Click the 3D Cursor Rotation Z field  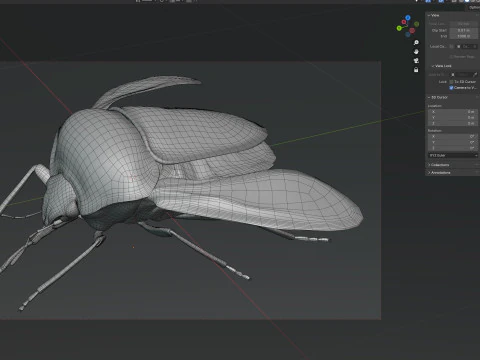453,148
